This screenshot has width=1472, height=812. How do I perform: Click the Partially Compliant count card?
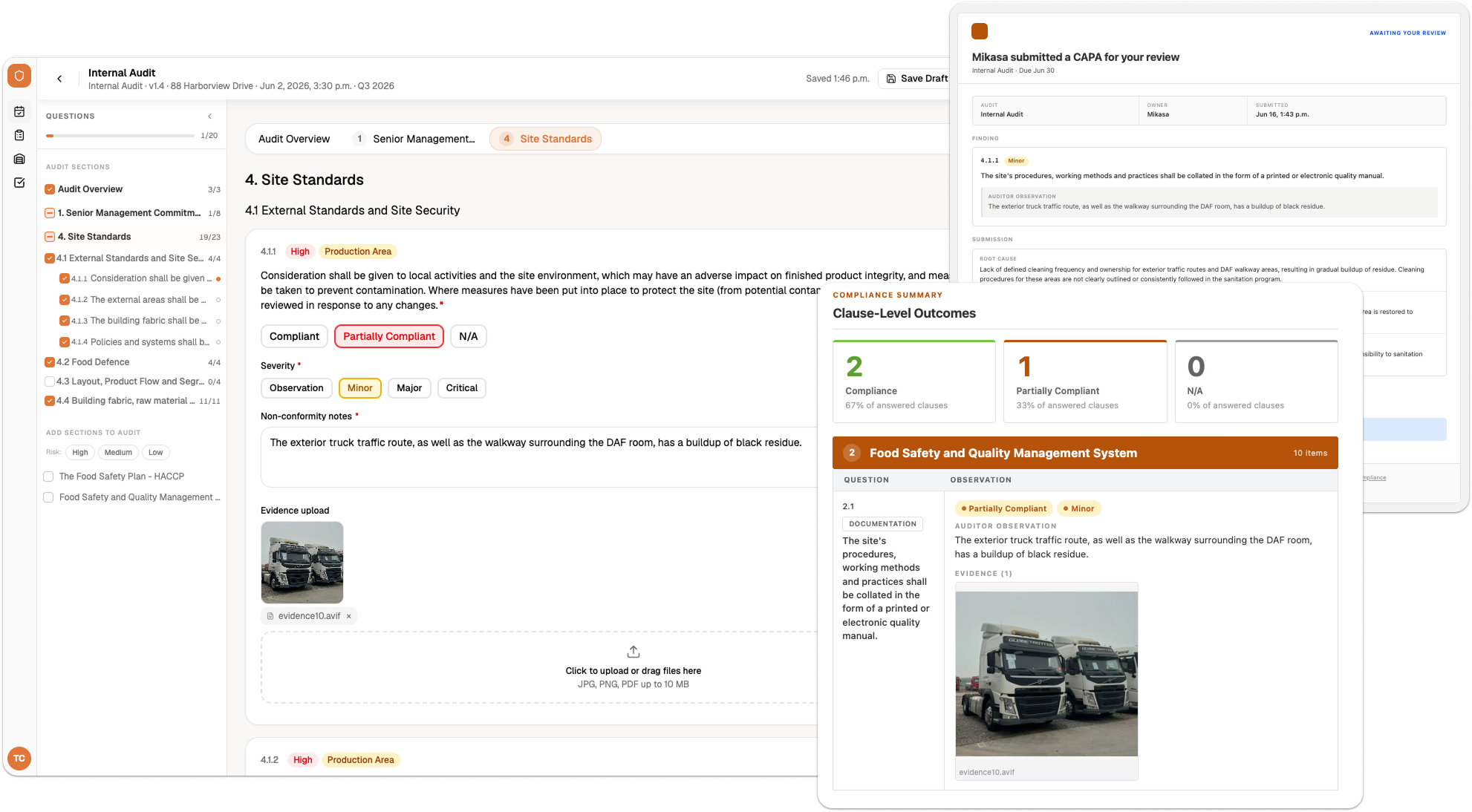coord(1085,382)
